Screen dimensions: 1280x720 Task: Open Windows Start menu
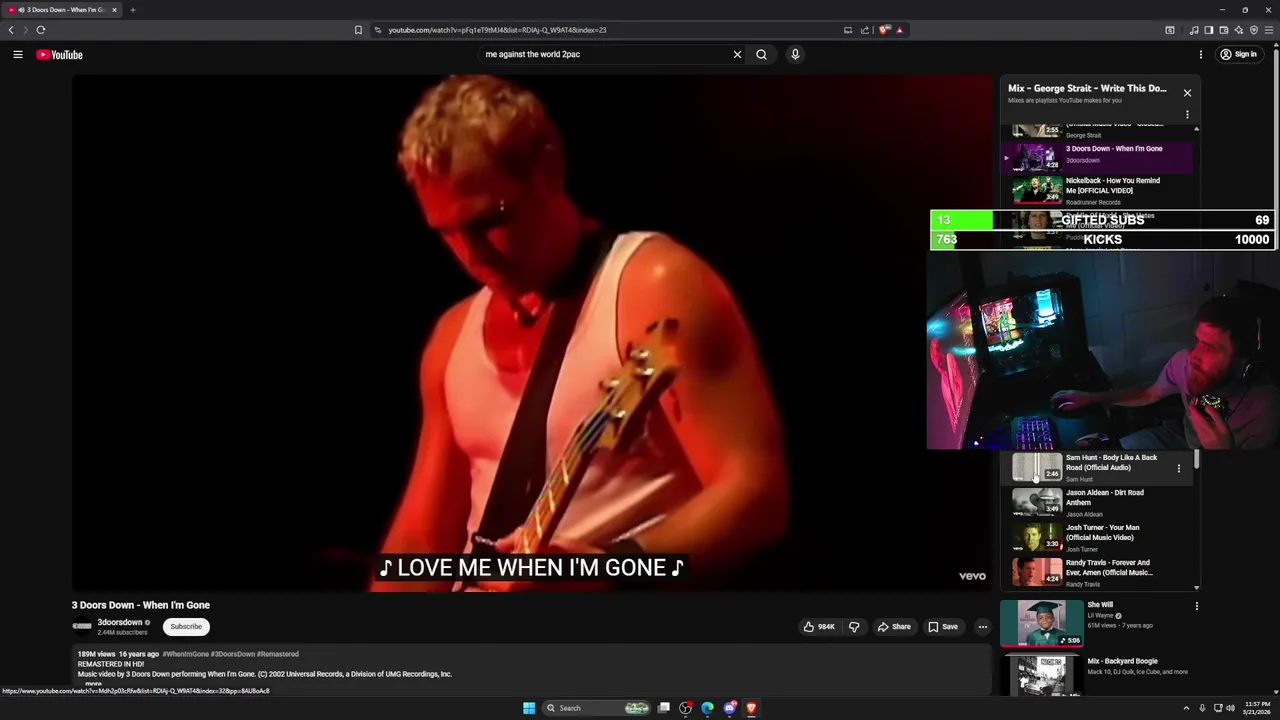click(x=529, y=708)
